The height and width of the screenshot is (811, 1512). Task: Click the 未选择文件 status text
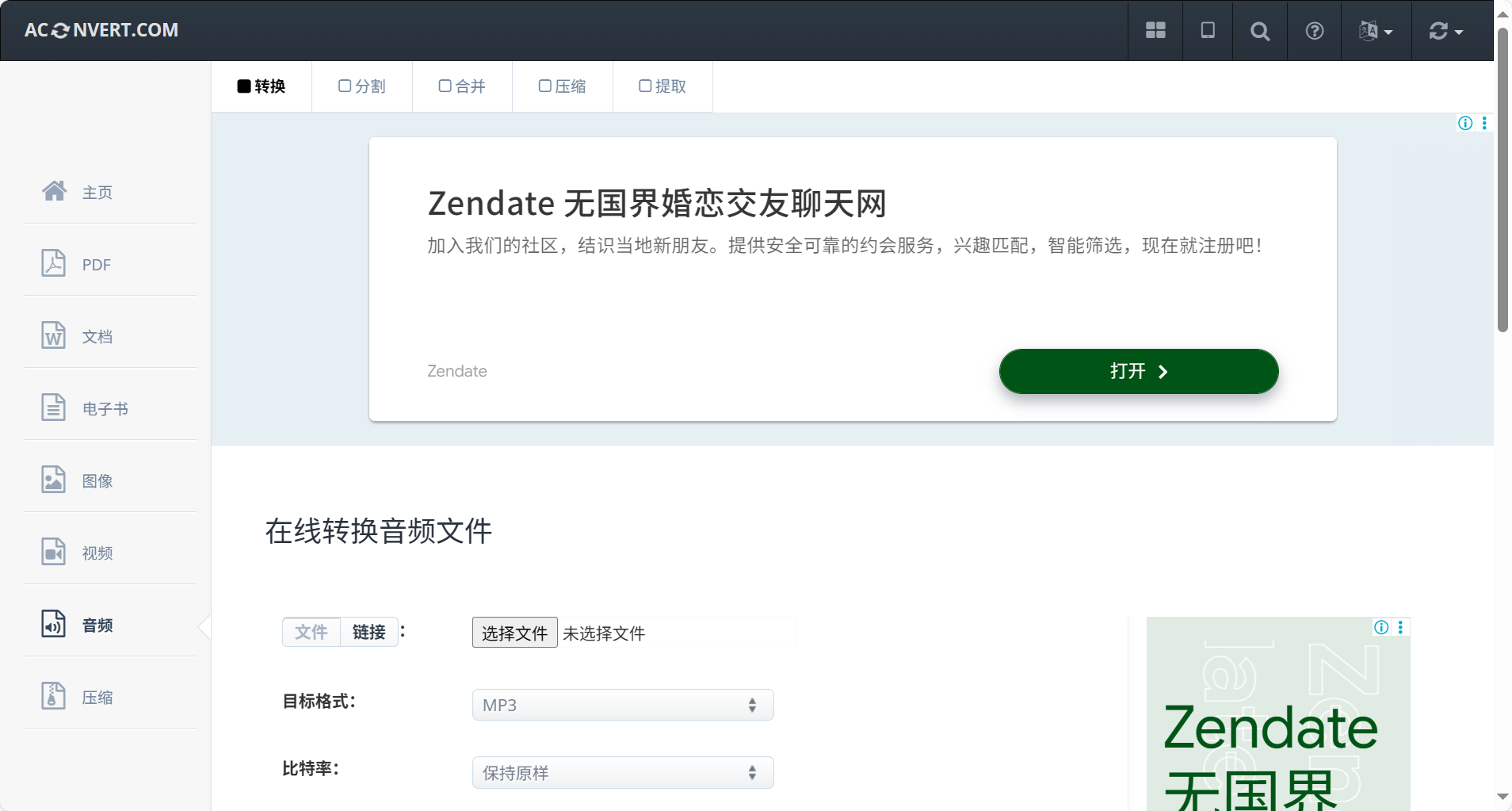coord(604,633)
